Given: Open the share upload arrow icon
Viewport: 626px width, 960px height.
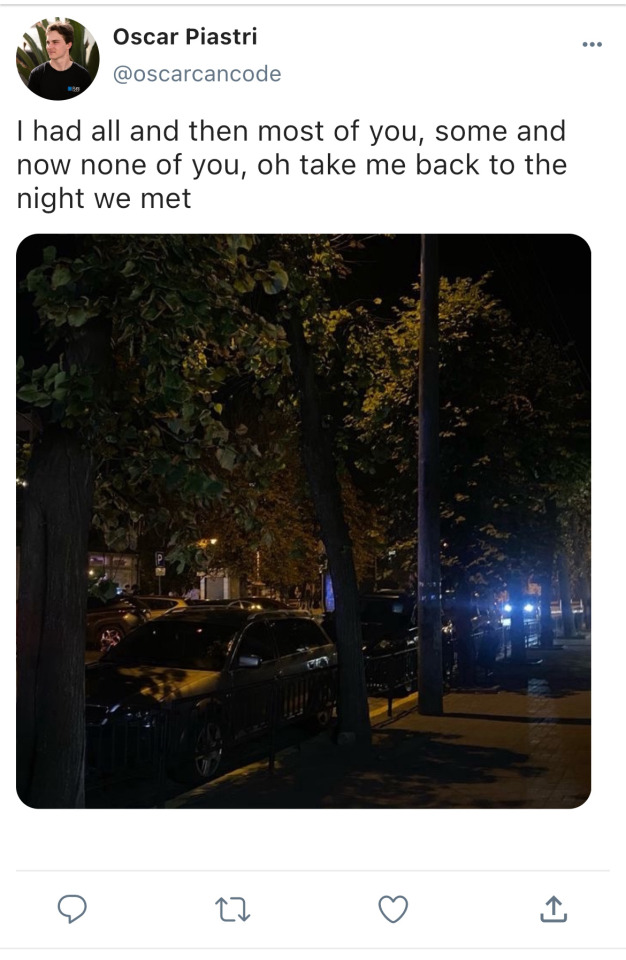Looking at the screenshot, I should click(x=554, y=909).
